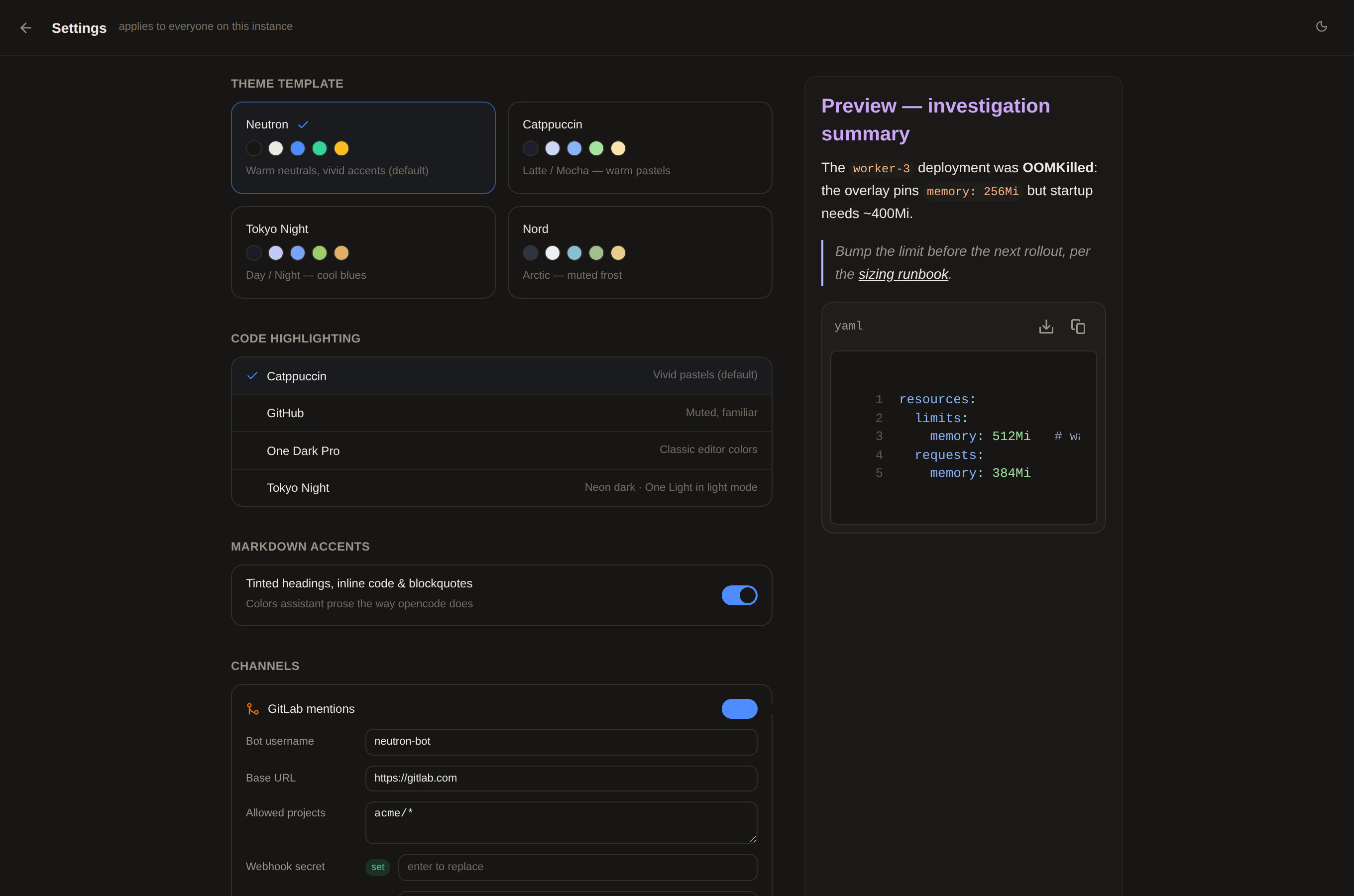Download the yaml code block
The height and width of the screenshot is (896, 1354).
click(1046, 326)
